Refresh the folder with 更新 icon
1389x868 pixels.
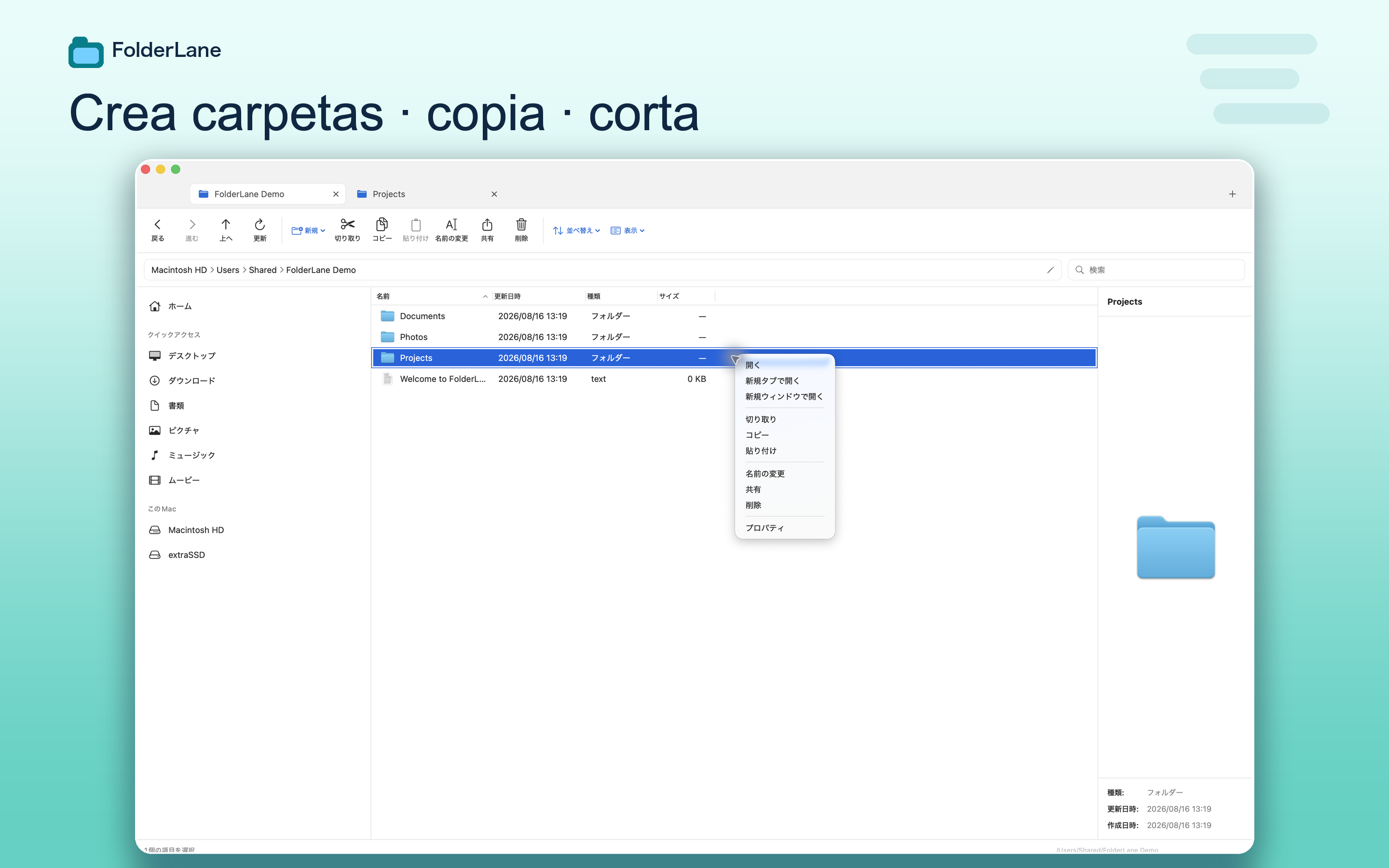click(259, 230)
